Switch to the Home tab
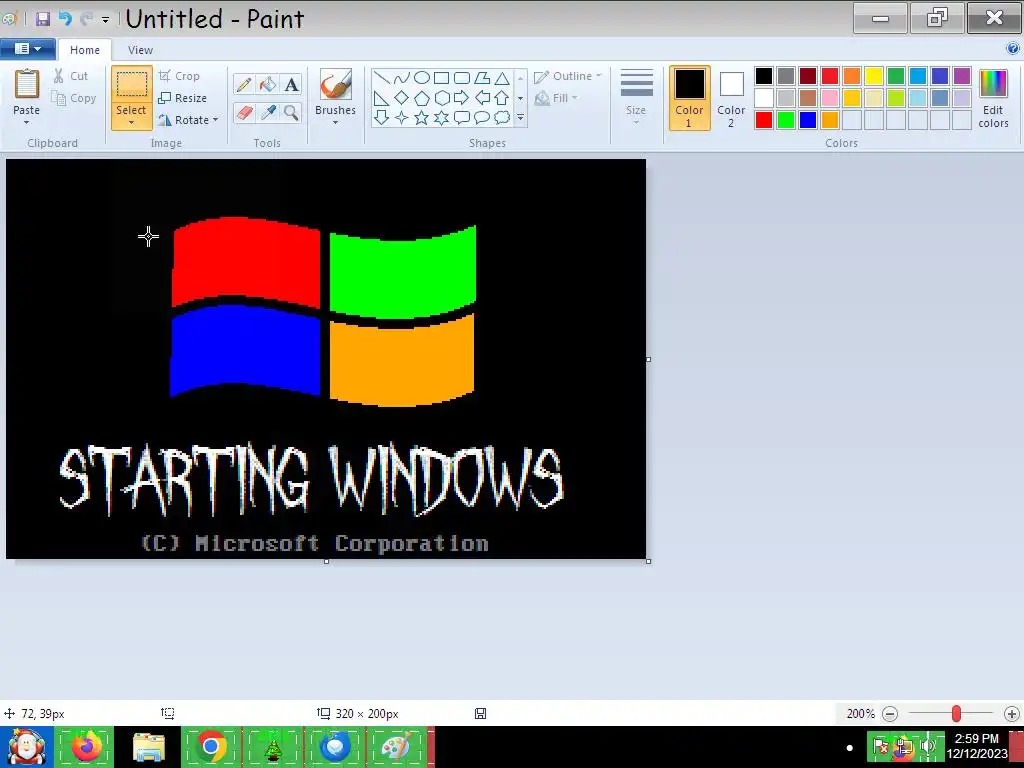Image resolution: width=1024 pixels, height=768 pixels. pos(85,50)
